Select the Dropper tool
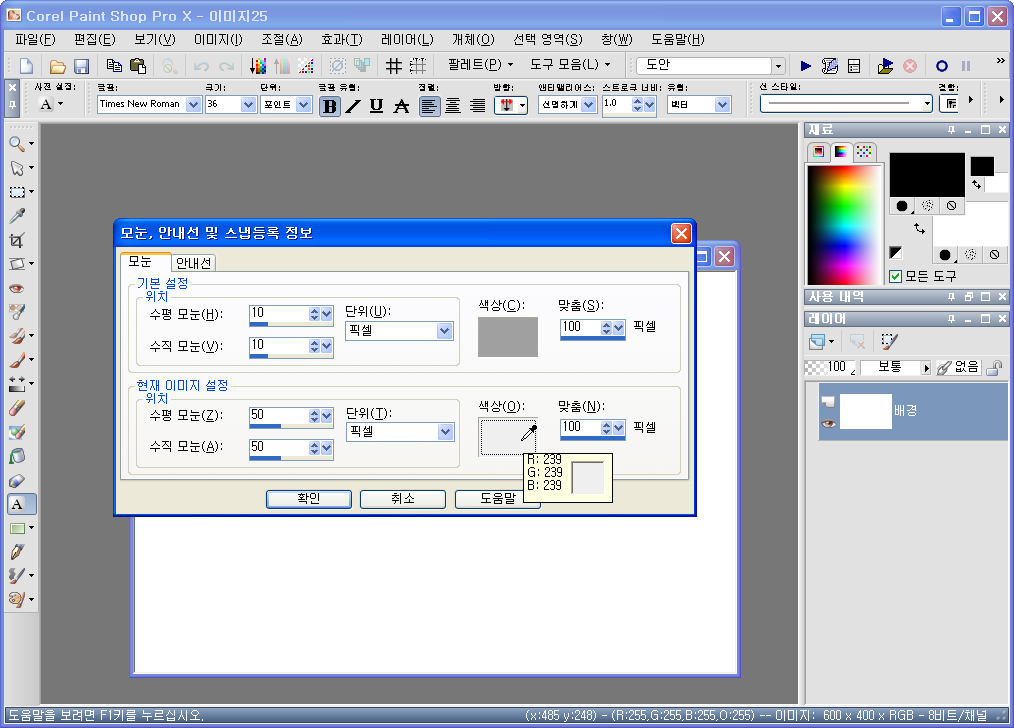This screenshot has height=728, width=1014. point(17,215)
